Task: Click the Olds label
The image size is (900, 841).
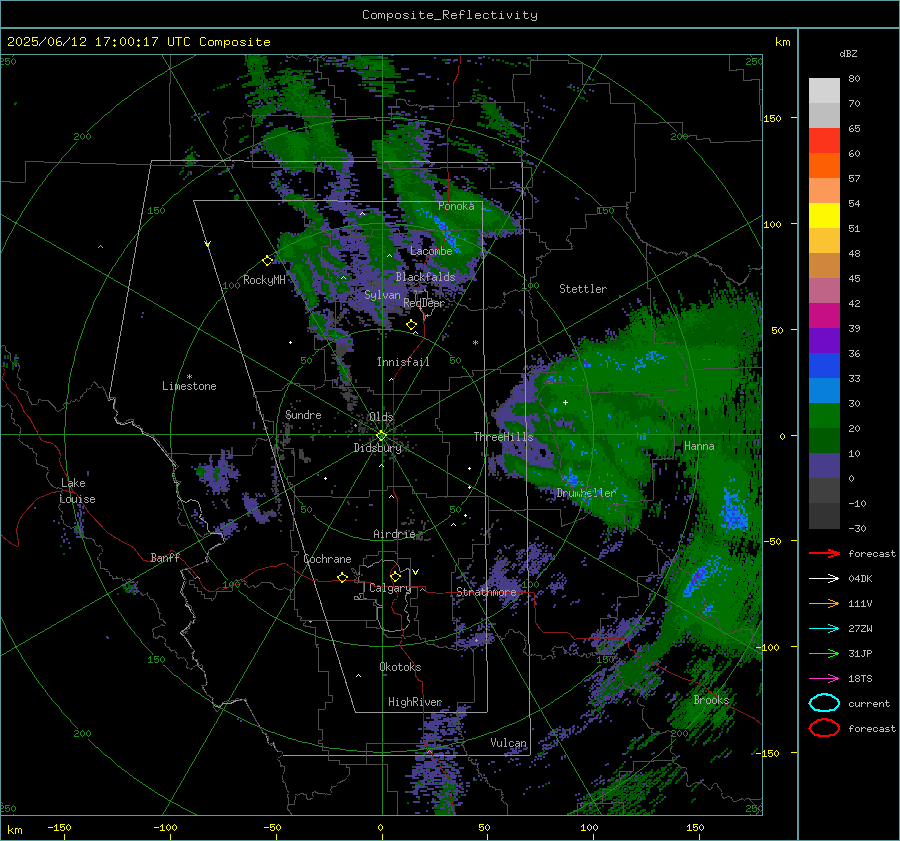Action: 381,417
